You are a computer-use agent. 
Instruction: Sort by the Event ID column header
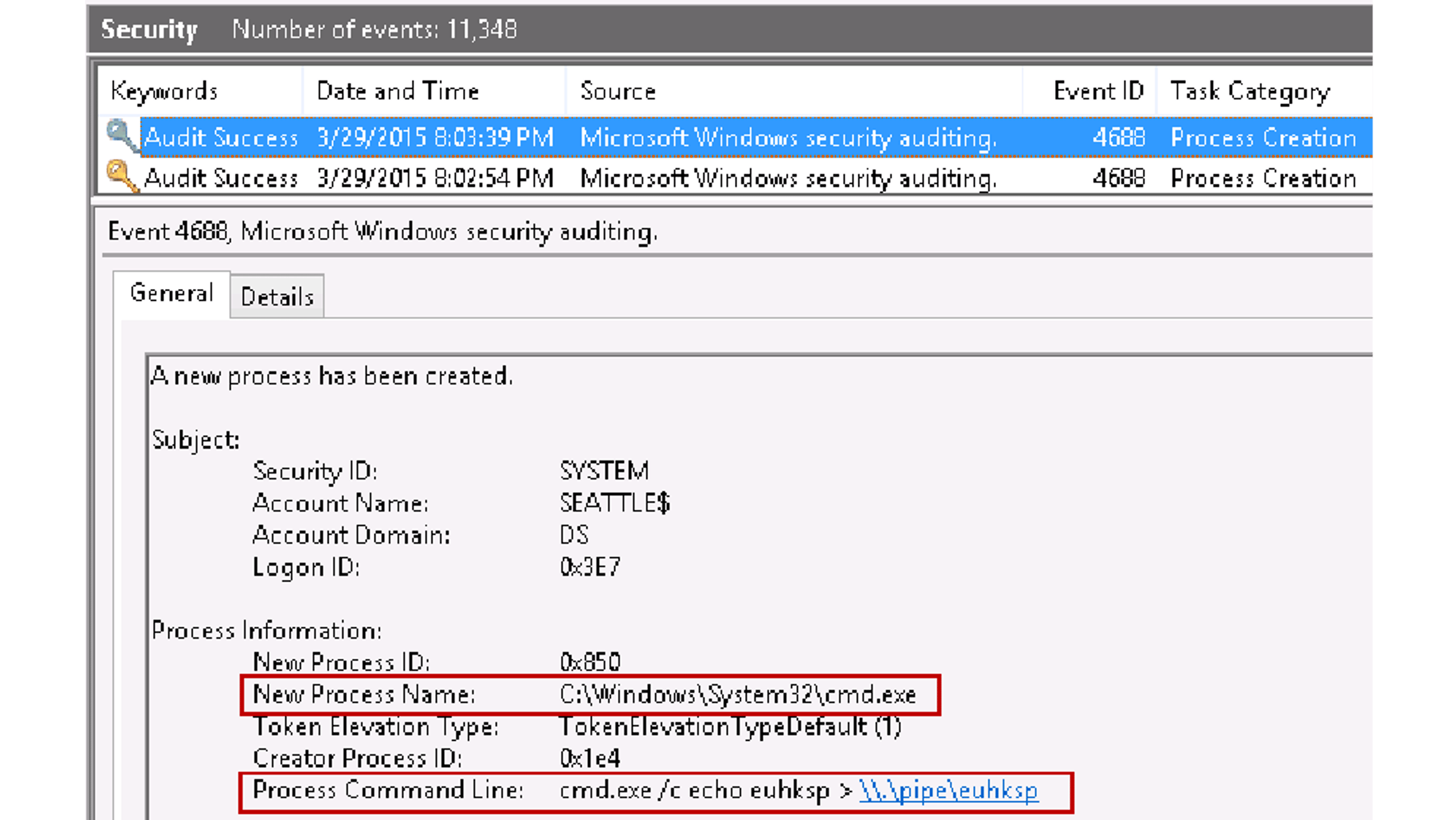[x=1098, y=90]
